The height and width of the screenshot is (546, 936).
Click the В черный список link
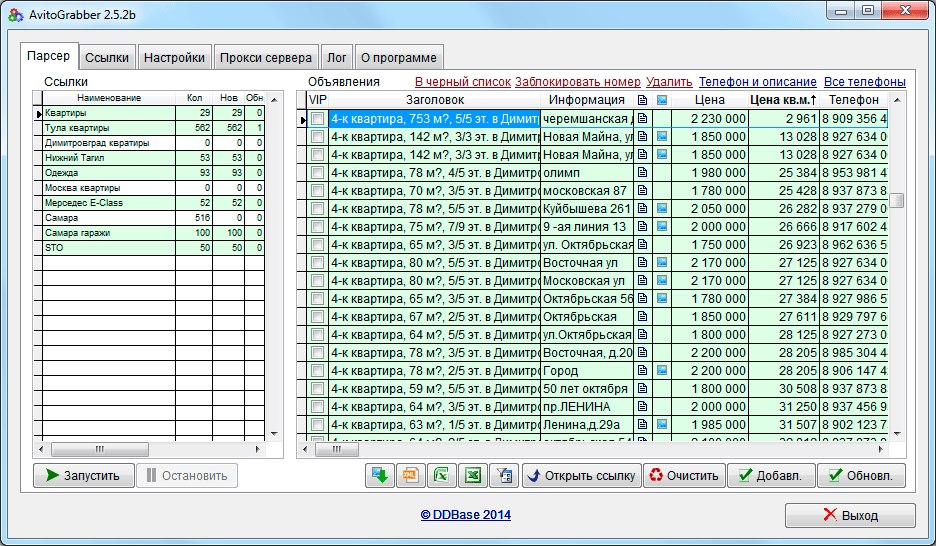(x=462, y=81)
